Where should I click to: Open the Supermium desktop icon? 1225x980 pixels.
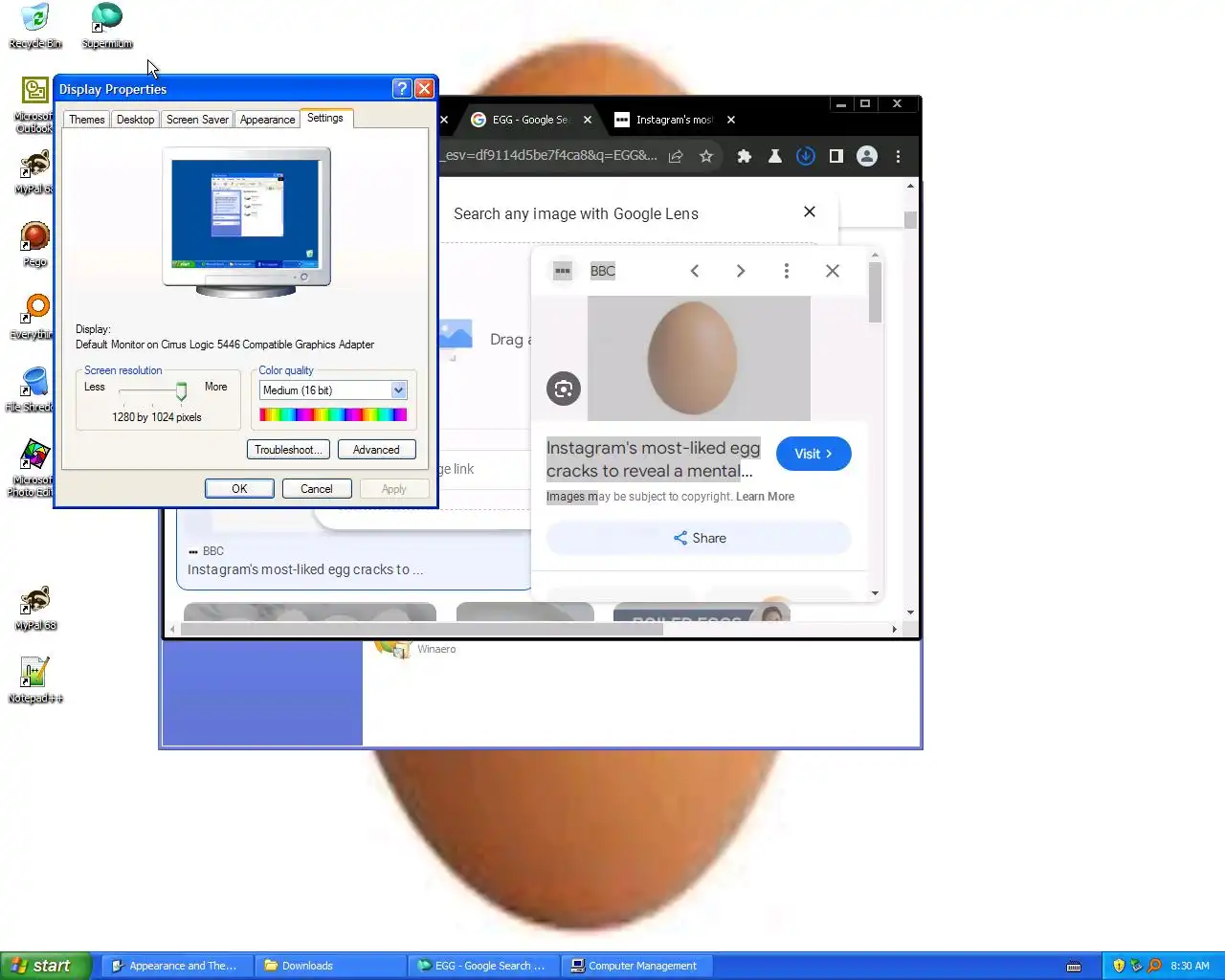pyautogui.click(x=107, y=26)
